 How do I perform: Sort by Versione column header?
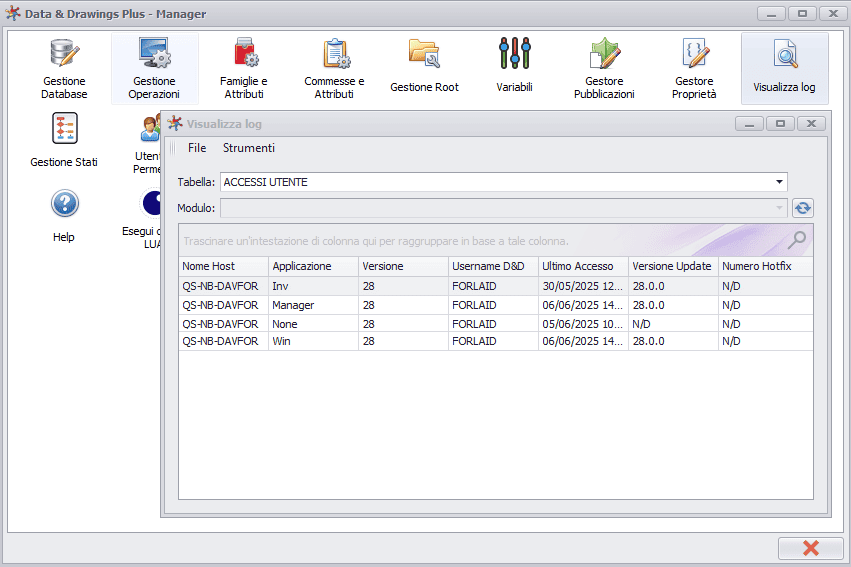tap(404, 266)
